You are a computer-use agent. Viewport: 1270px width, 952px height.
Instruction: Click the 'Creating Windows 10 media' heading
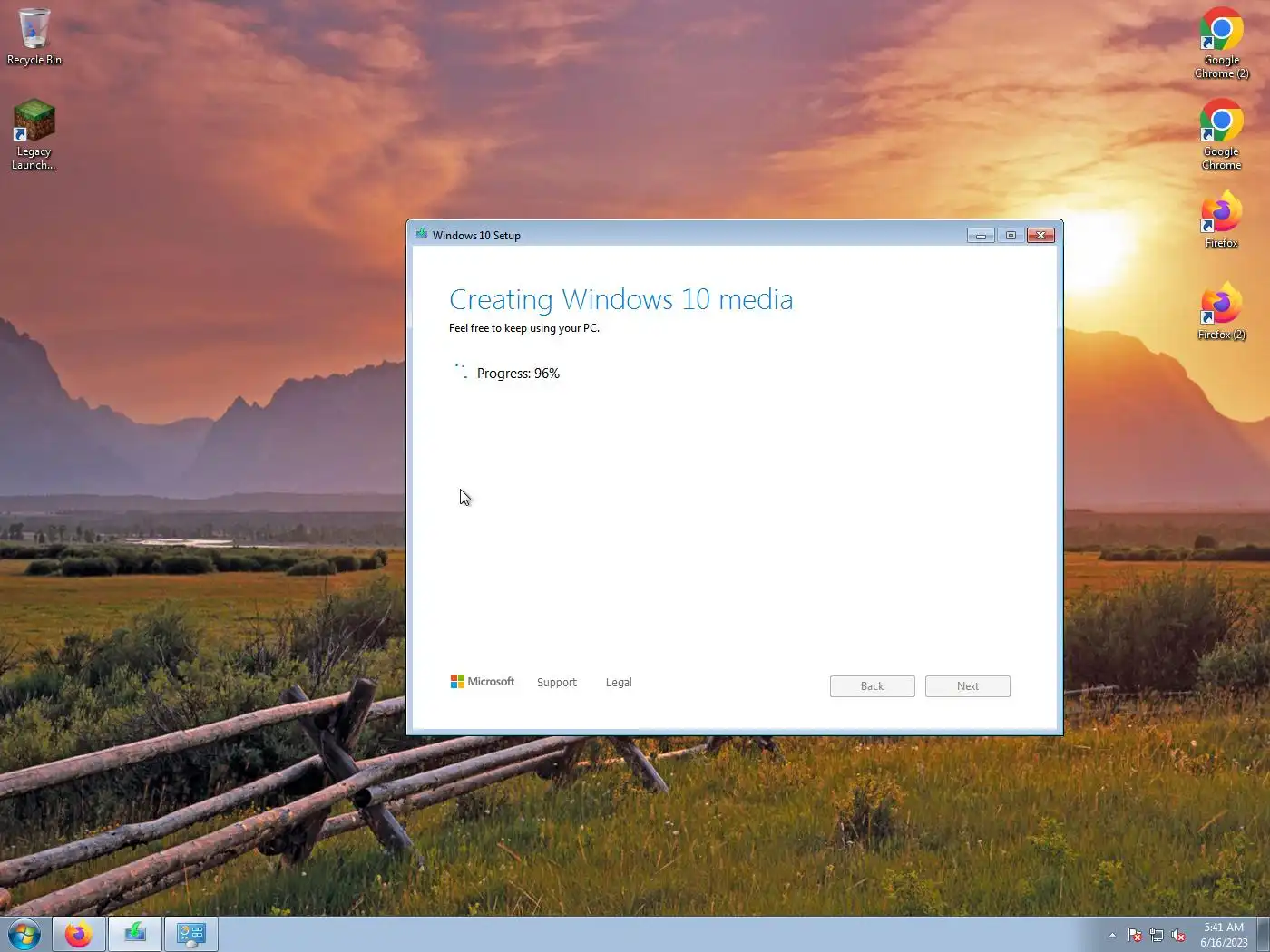pyautogui.click(x=620, y=299)
